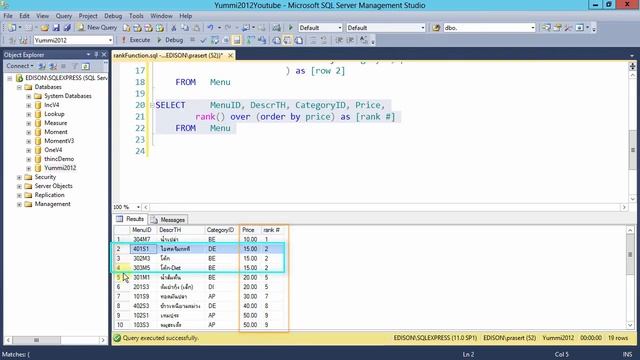
Task: Select the thincDemo database
Action: coord(59,159)
